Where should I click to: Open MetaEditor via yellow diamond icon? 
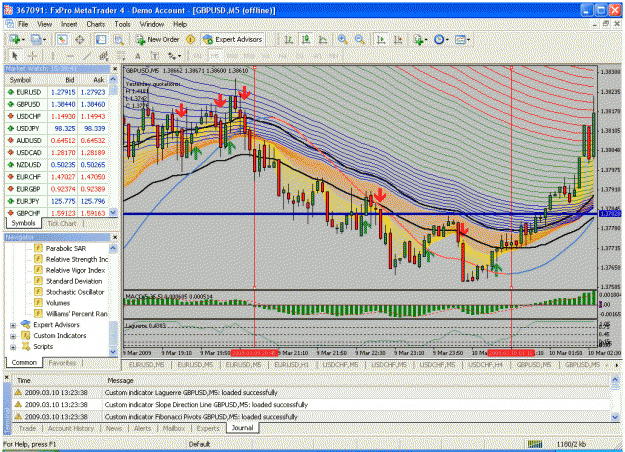coord(191,39)
